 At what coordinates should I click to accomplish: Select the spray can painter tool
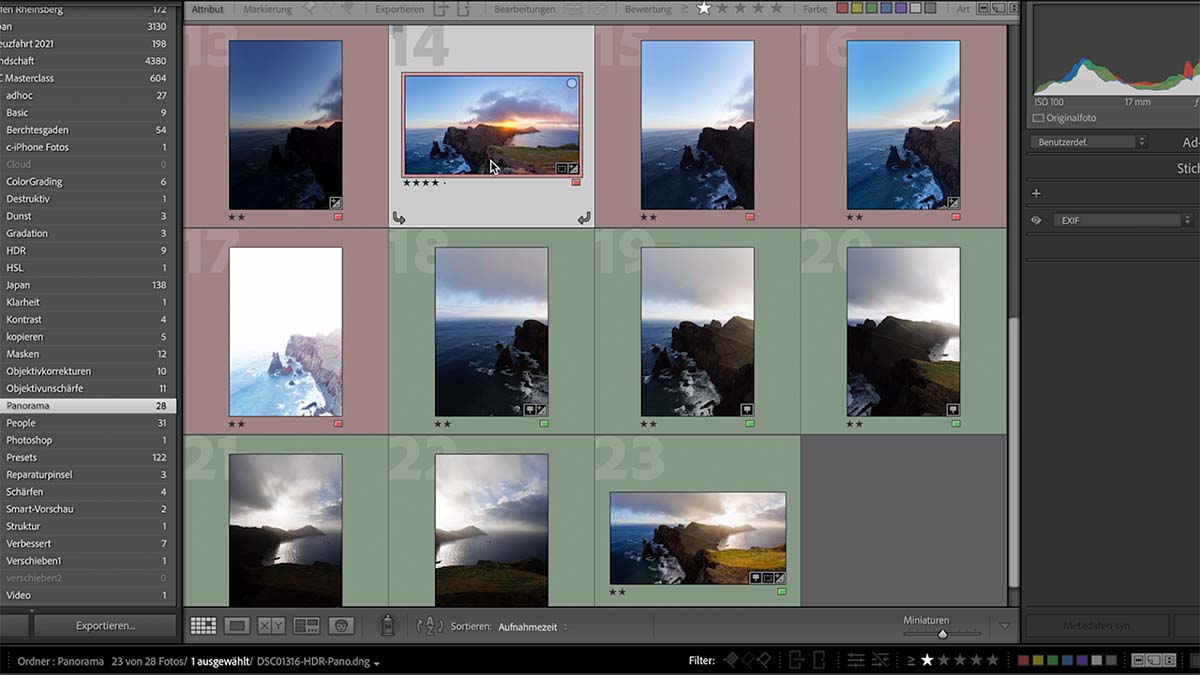coord(386,626)
